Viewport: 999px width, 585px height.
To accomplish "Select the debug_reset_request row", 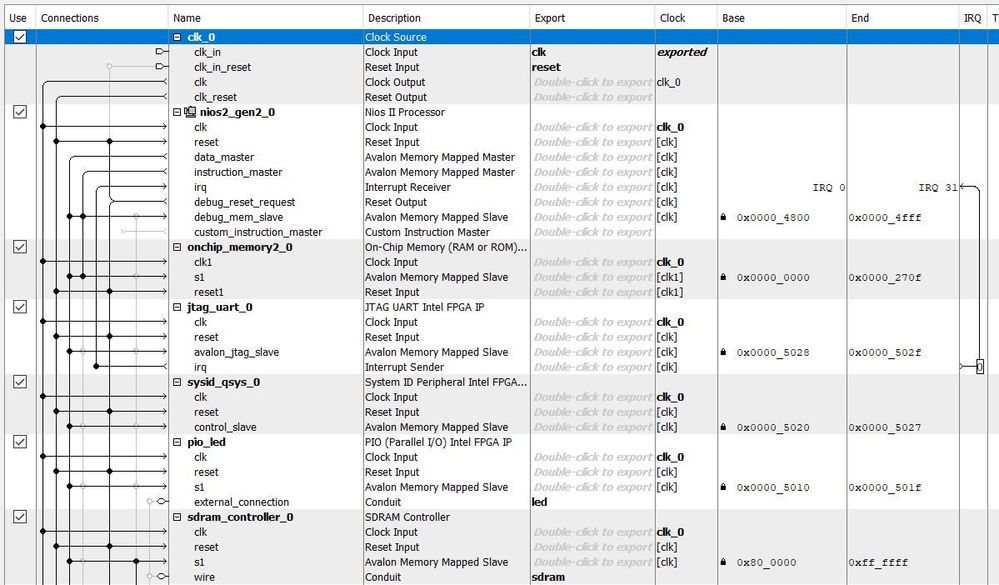I will click(x=245, y=202).
